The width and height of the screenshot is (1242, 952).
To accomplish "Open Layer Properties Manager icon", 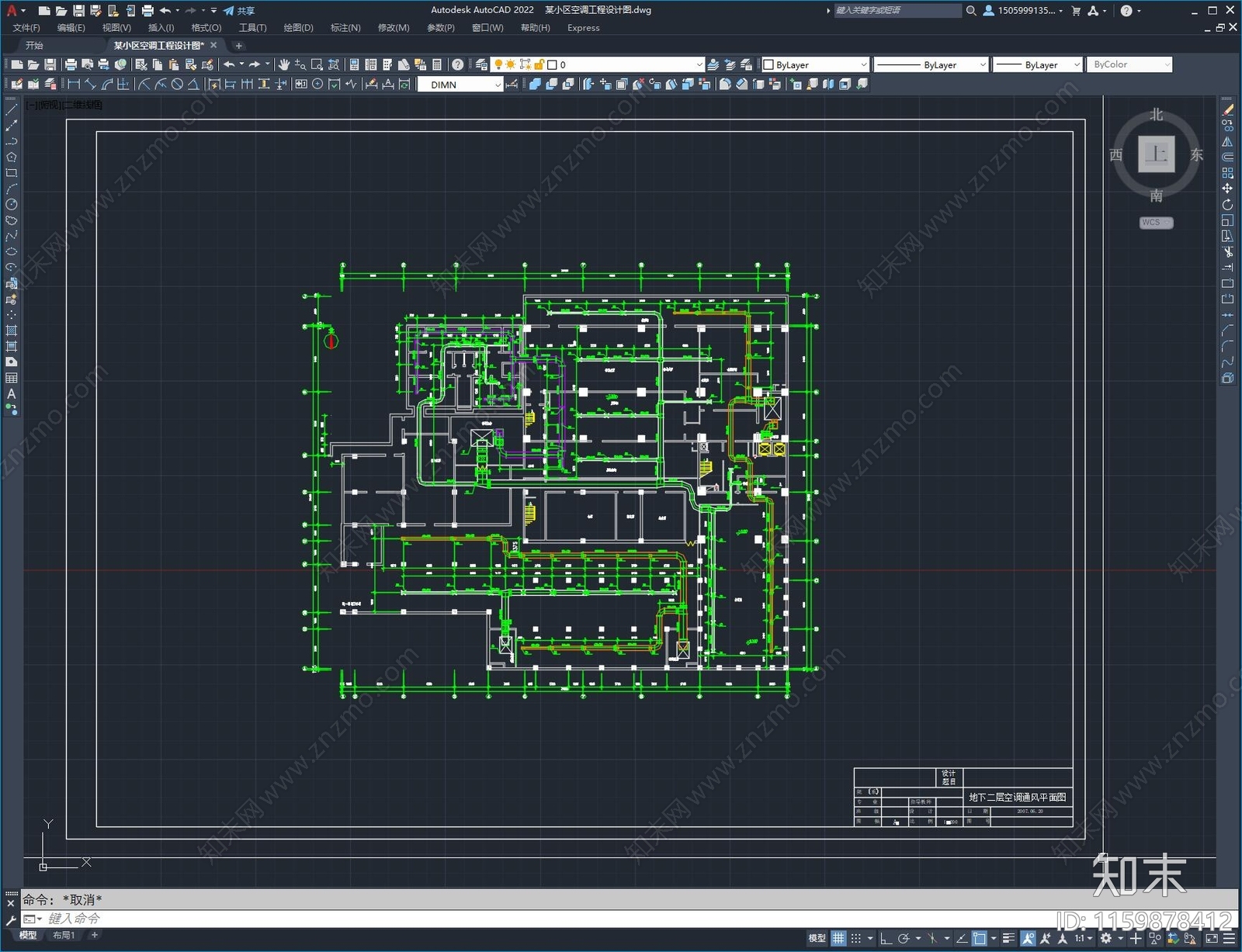I will click(481, 65).
